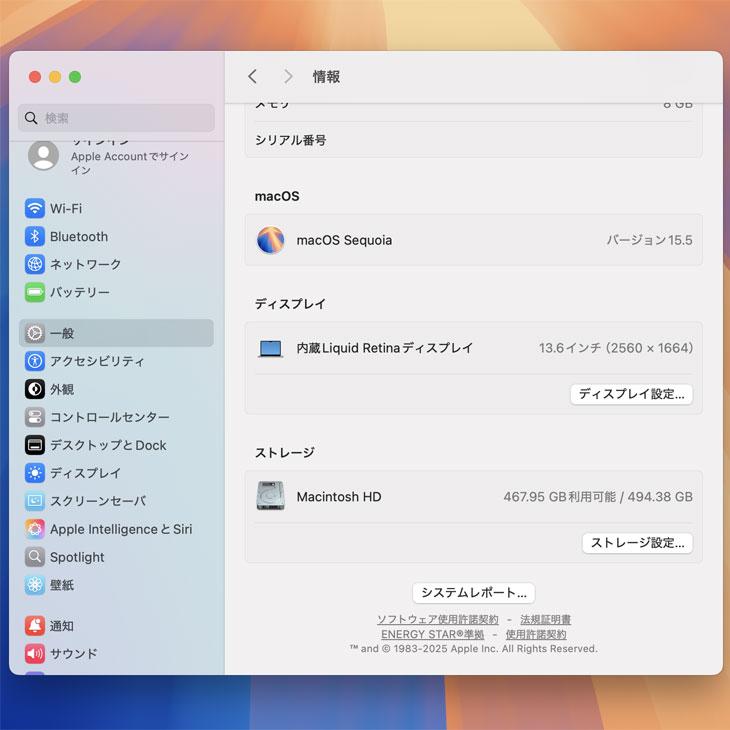Open the デスクトップとDock icon
Image resolution: width=730 pixels, height=730 pixels.
pos(34,445)
